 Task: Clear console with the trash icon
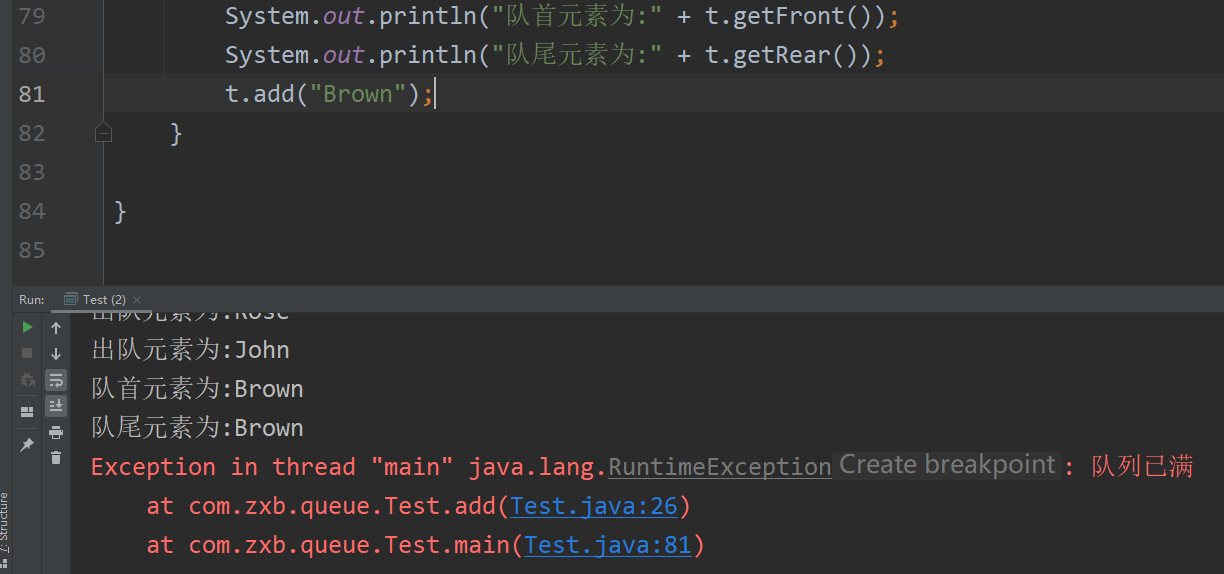point(56,457)
